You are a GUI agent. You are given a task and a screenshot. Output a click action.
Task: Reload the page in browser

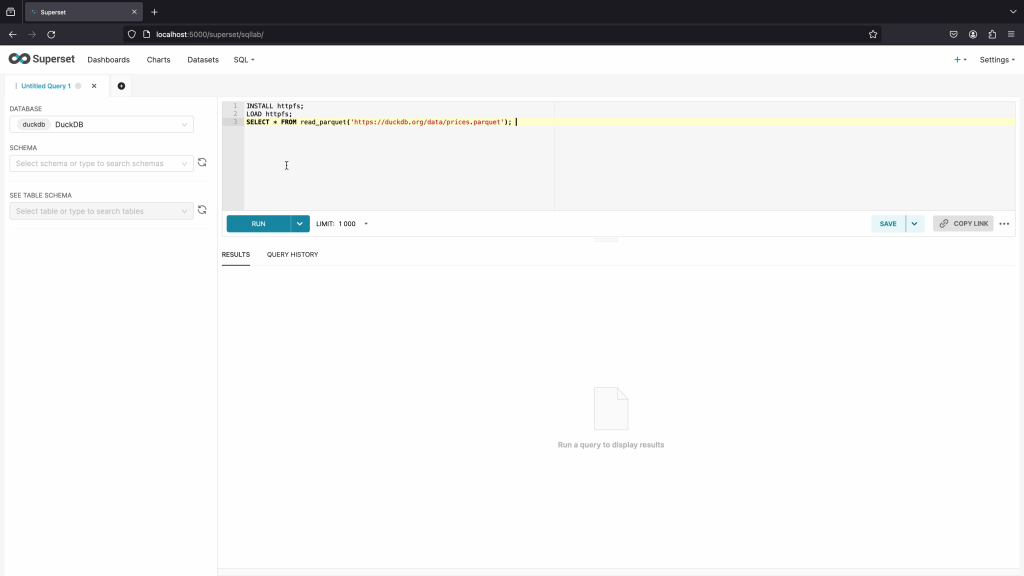[x=51, y=34]
